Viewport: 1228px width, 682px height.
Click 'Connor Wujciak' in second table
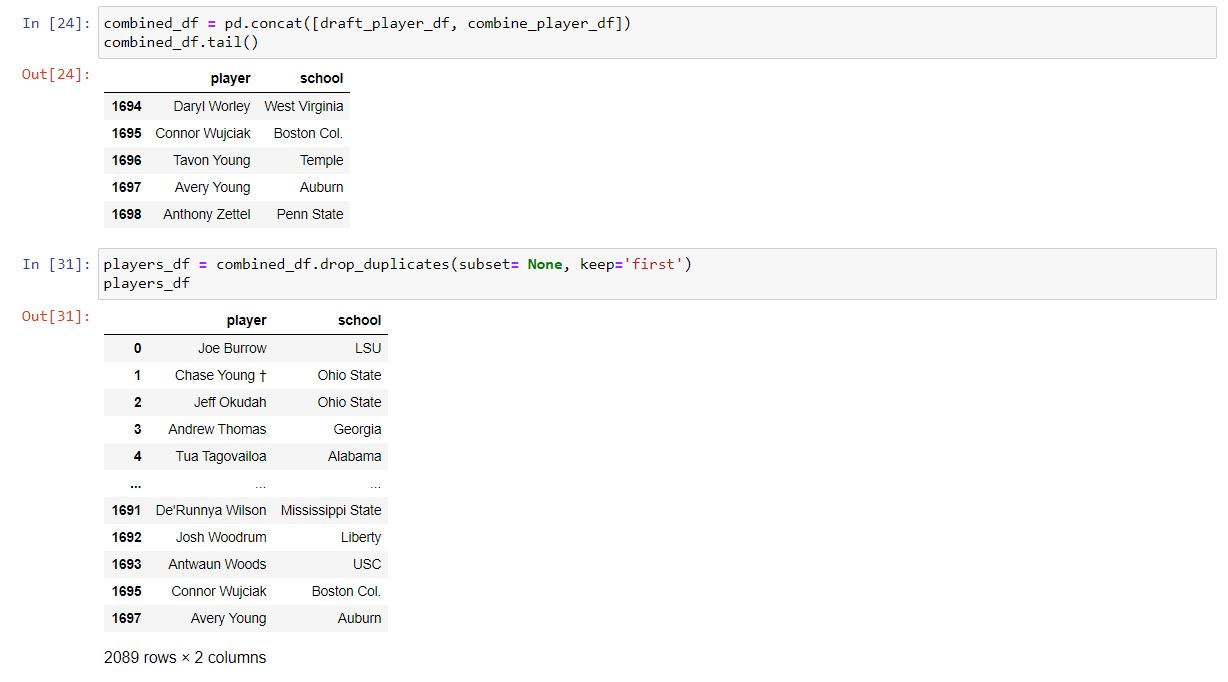pyautogui.click(x=219, y=591)
